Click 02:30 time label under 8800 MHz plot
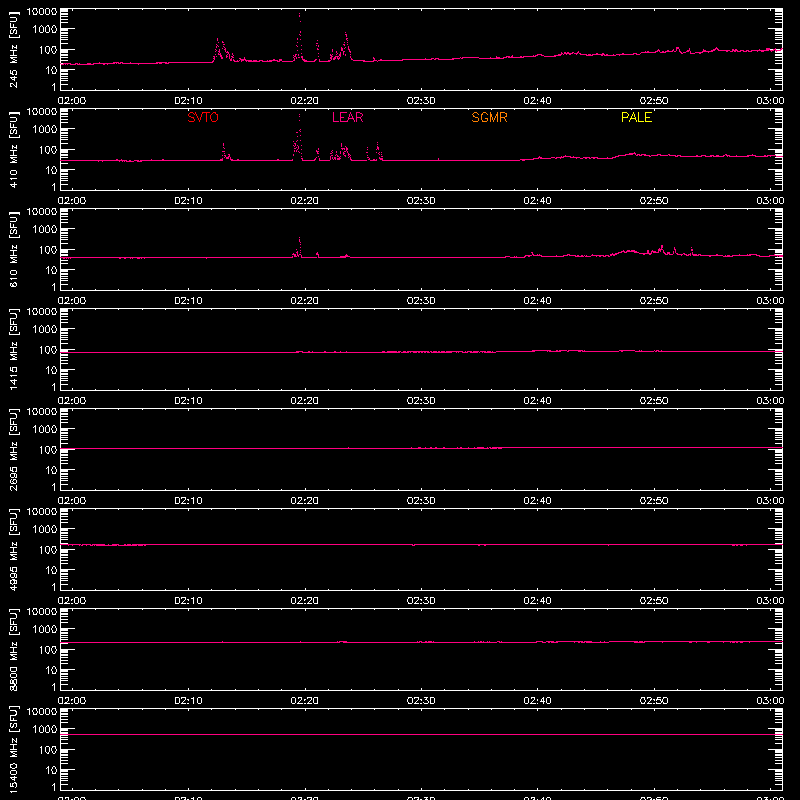 point(421,701)
